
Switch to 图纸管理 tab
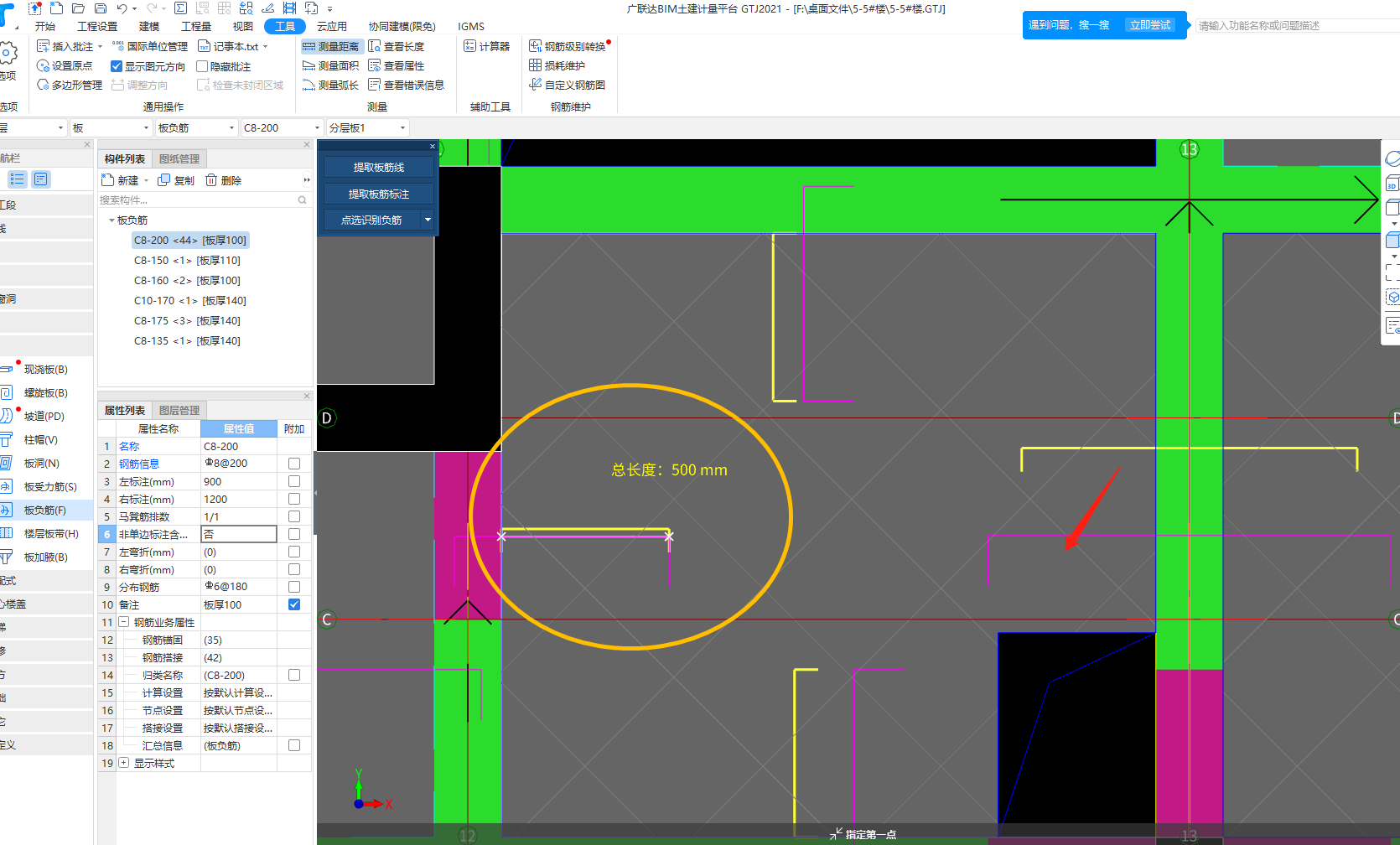179,159
